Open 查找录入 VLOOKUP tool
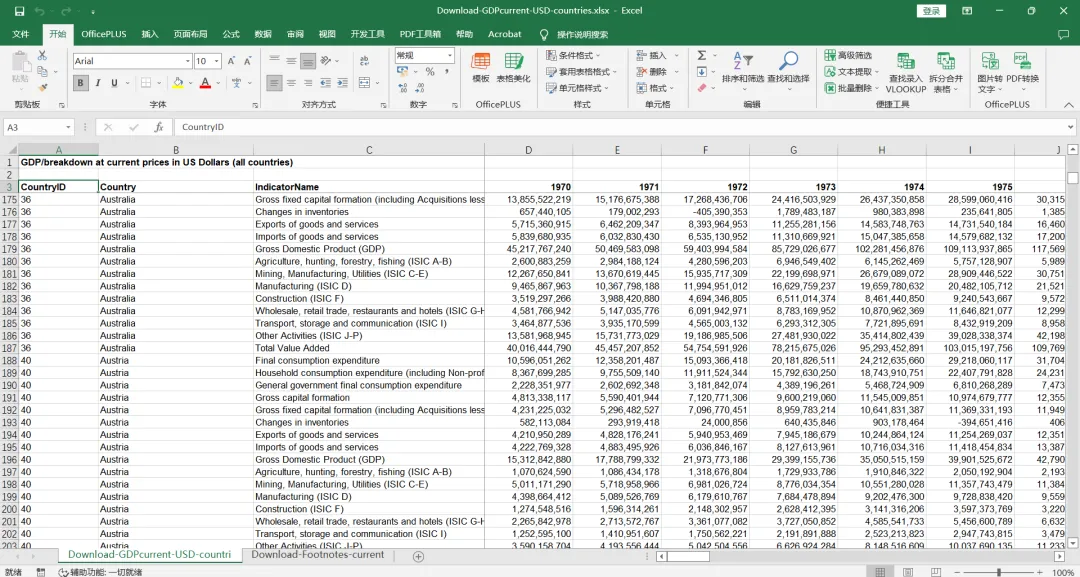 905,73
